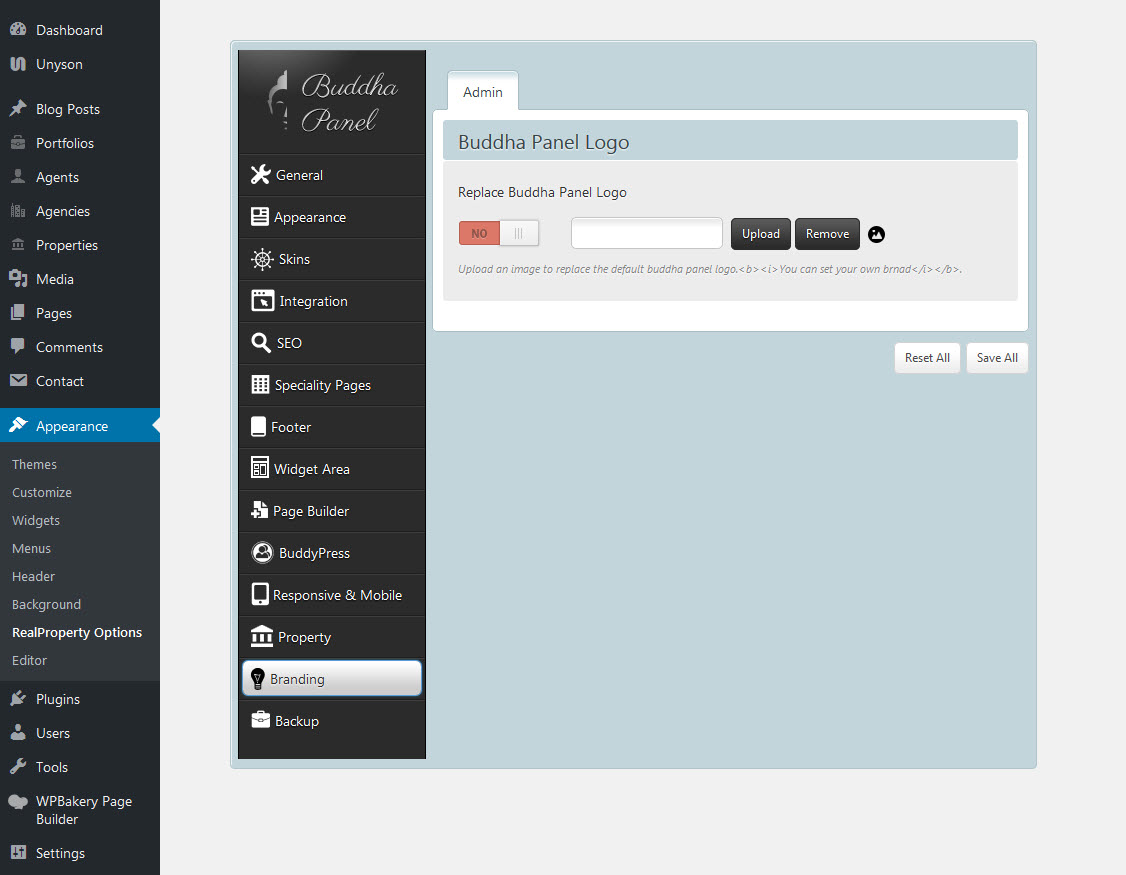Click the Backup briefcase icon
The width and height of the screenshot is (1126, 875).
coord(260,721)
